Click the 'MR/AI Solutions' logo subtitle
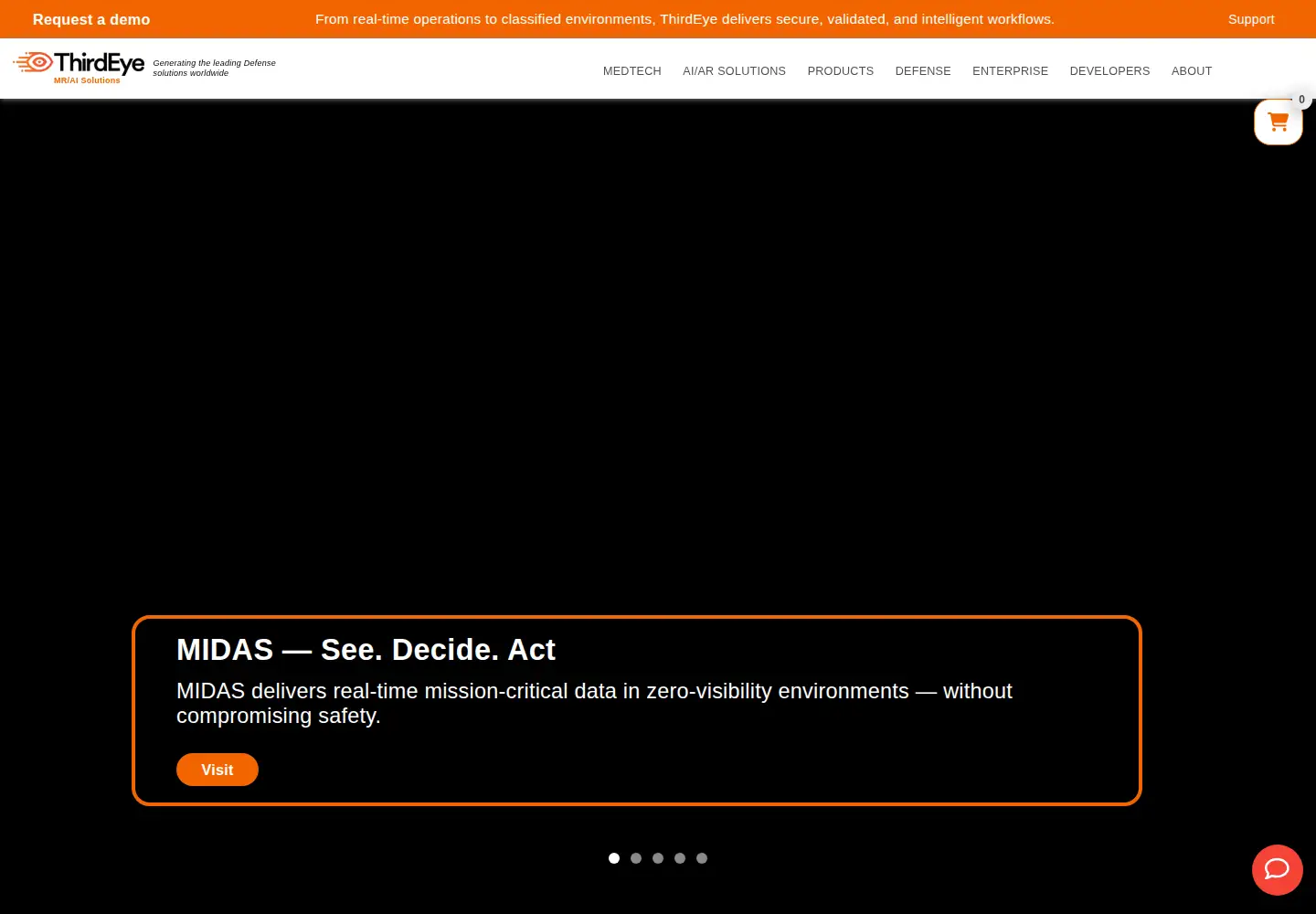Viewport: 1316px width, 914px height. [x=87, y=80]
